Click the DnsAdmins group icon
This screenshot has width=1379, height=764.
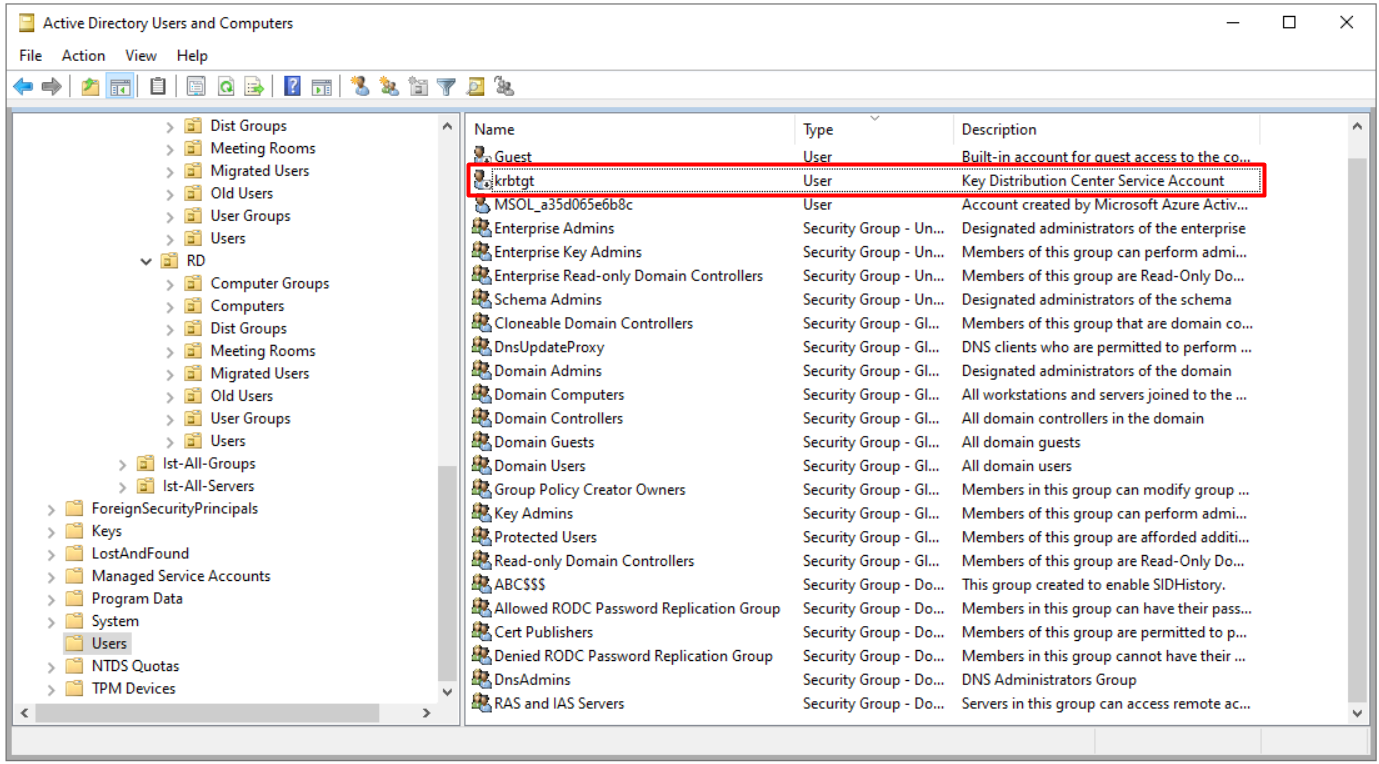tap(482, 679)
